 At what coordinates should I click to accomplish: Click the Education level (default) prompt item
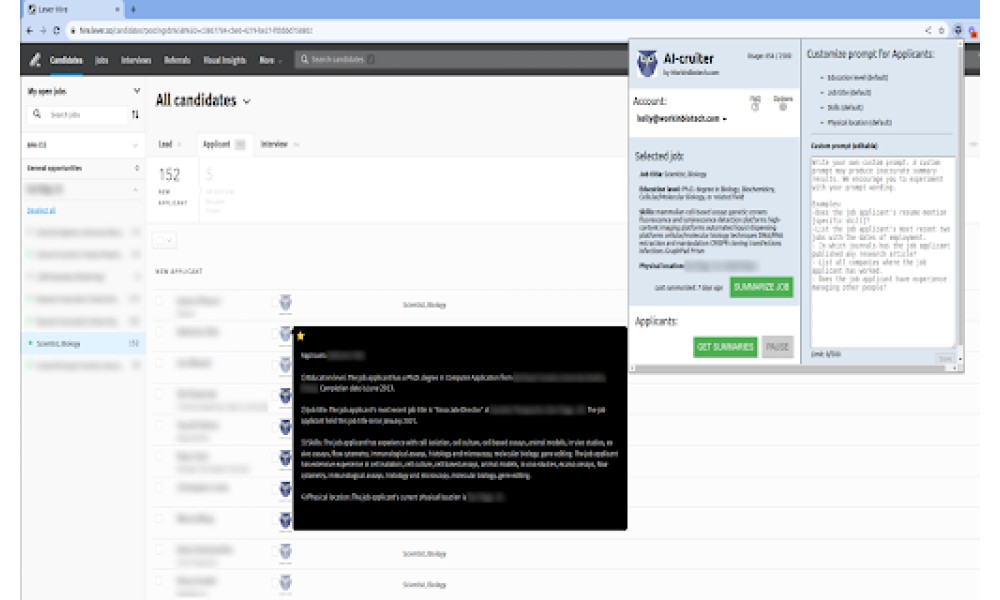[x=857, y=78]
